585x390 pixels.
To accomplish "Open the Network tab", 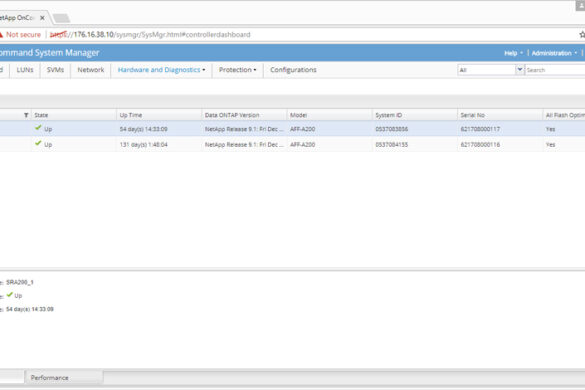I will (x=91, y=70).
